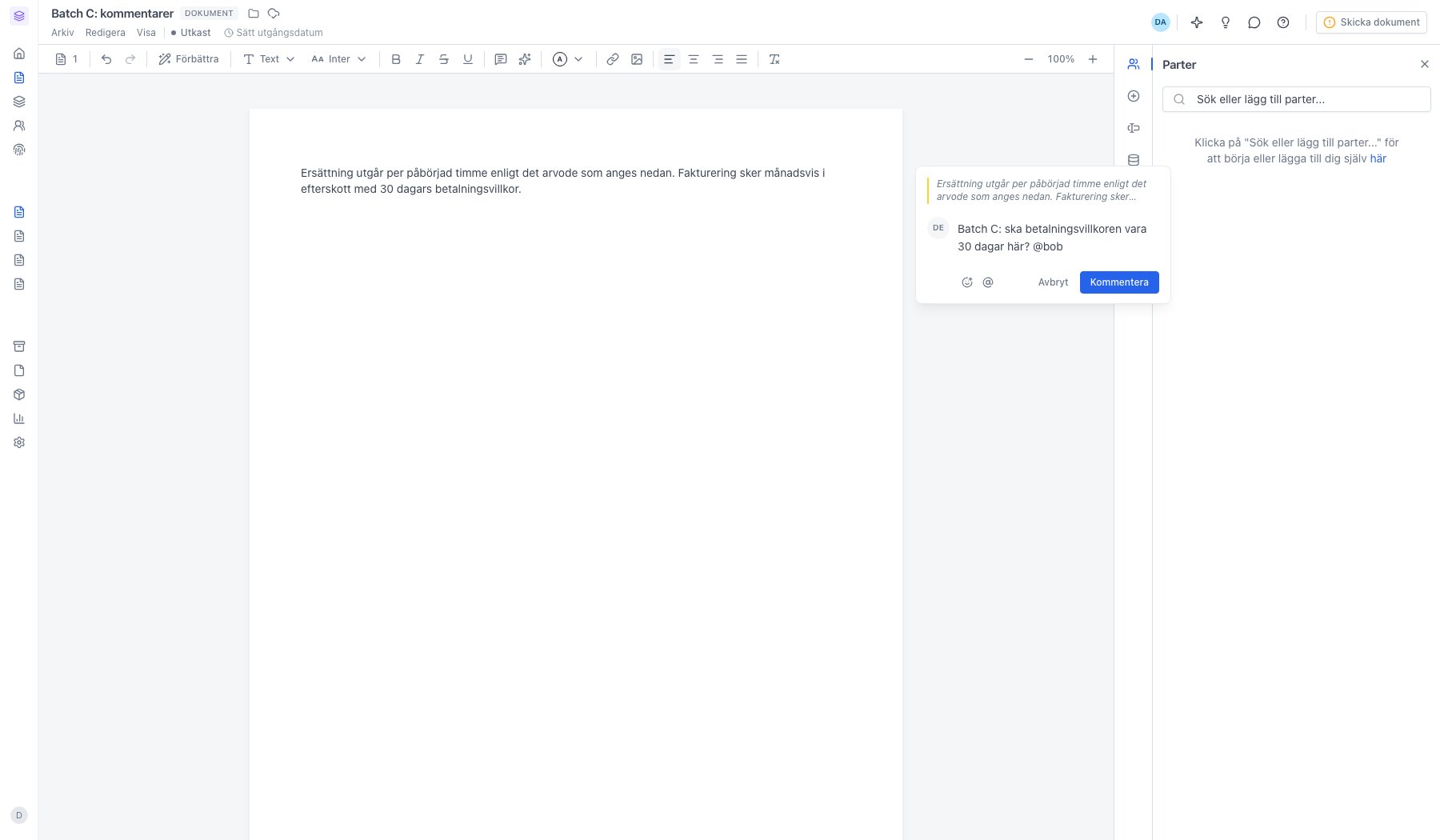Set text alignment to left
This screenshot has width=1440, height=840.
click(x=670, y=59)
